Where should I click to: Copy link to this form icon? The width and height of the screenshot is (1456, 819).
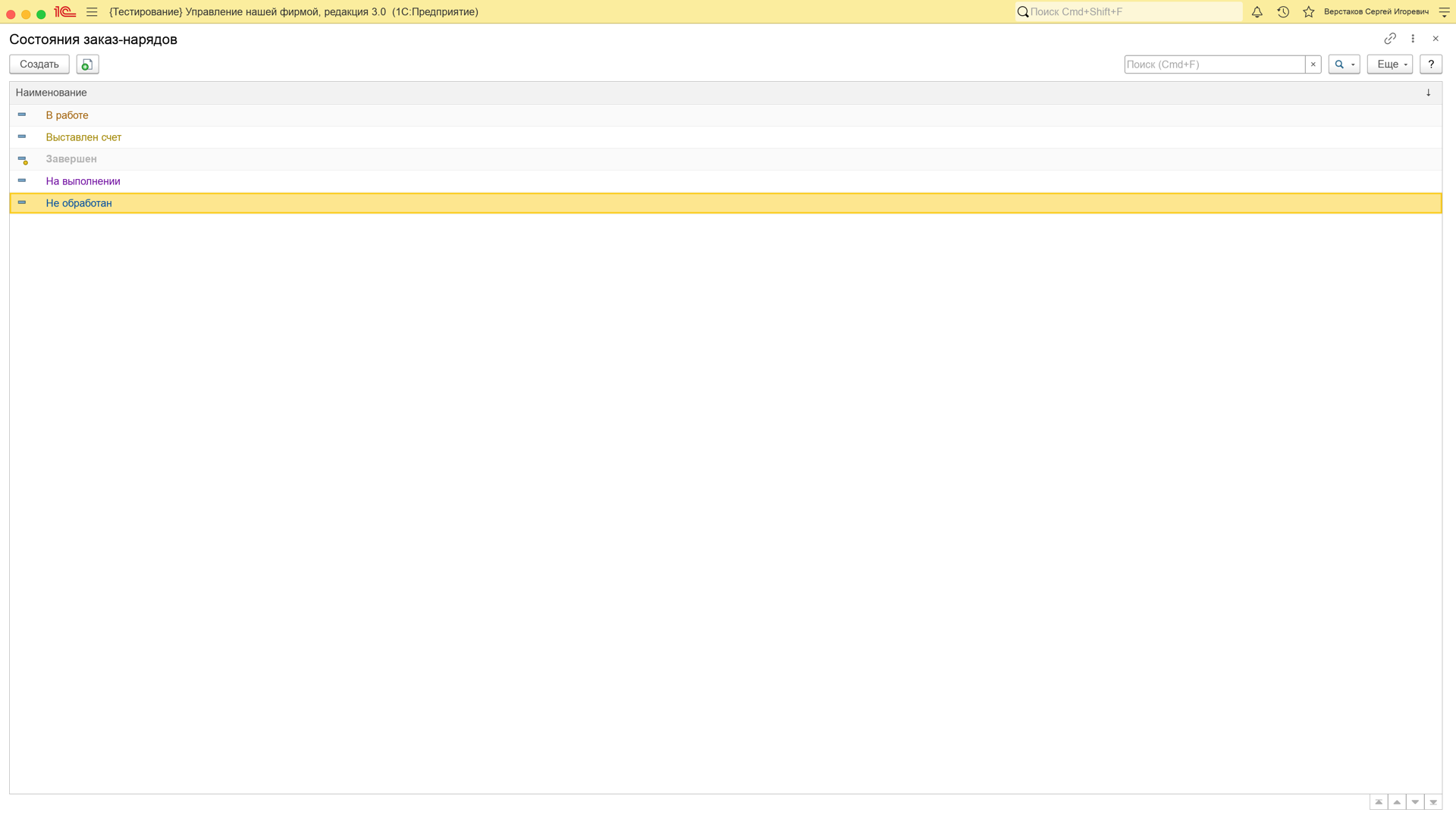(x=1390, y=39)
